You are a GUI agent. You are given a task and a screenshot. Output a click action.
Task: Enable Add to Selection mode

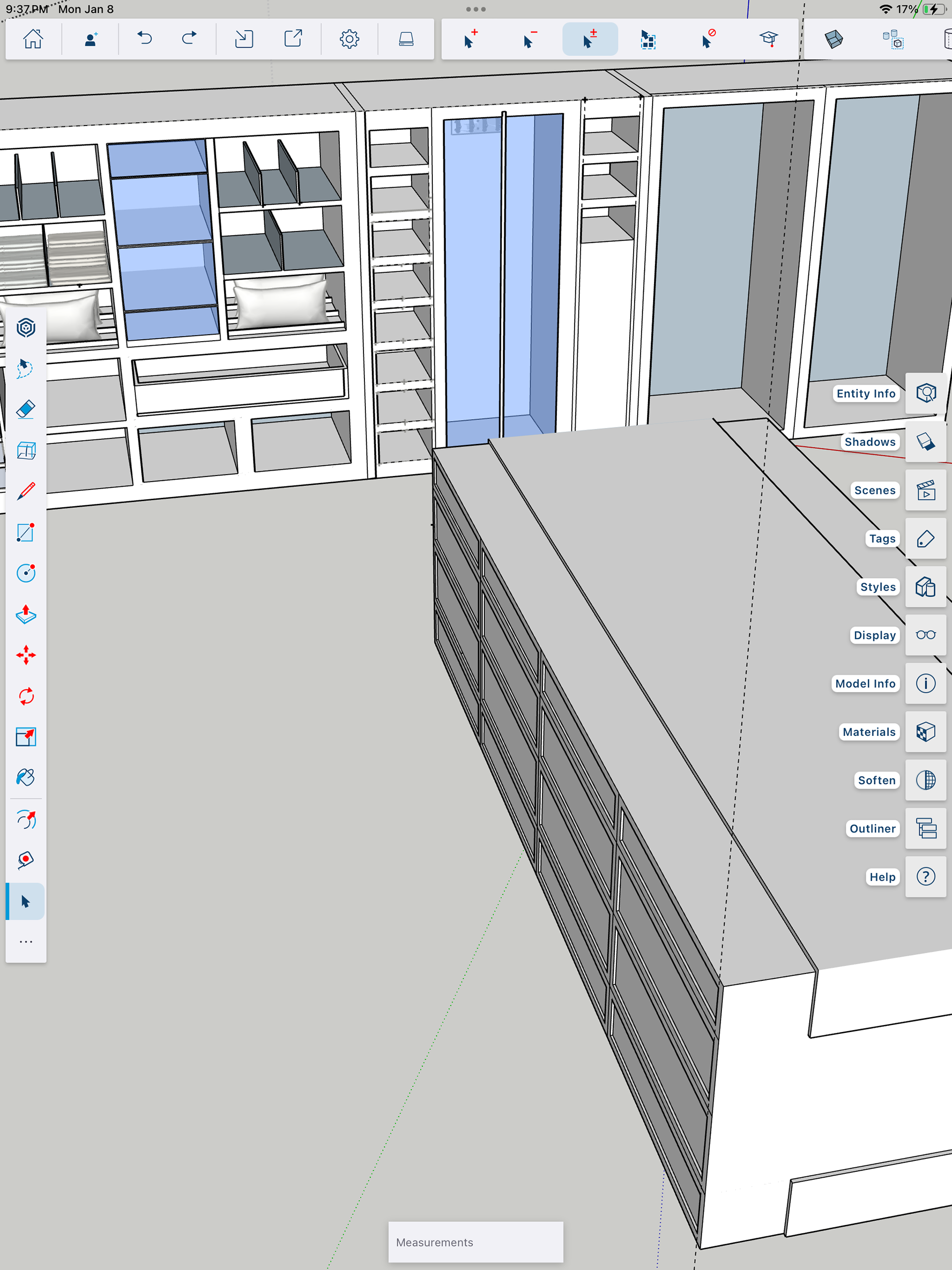[470, 39]
